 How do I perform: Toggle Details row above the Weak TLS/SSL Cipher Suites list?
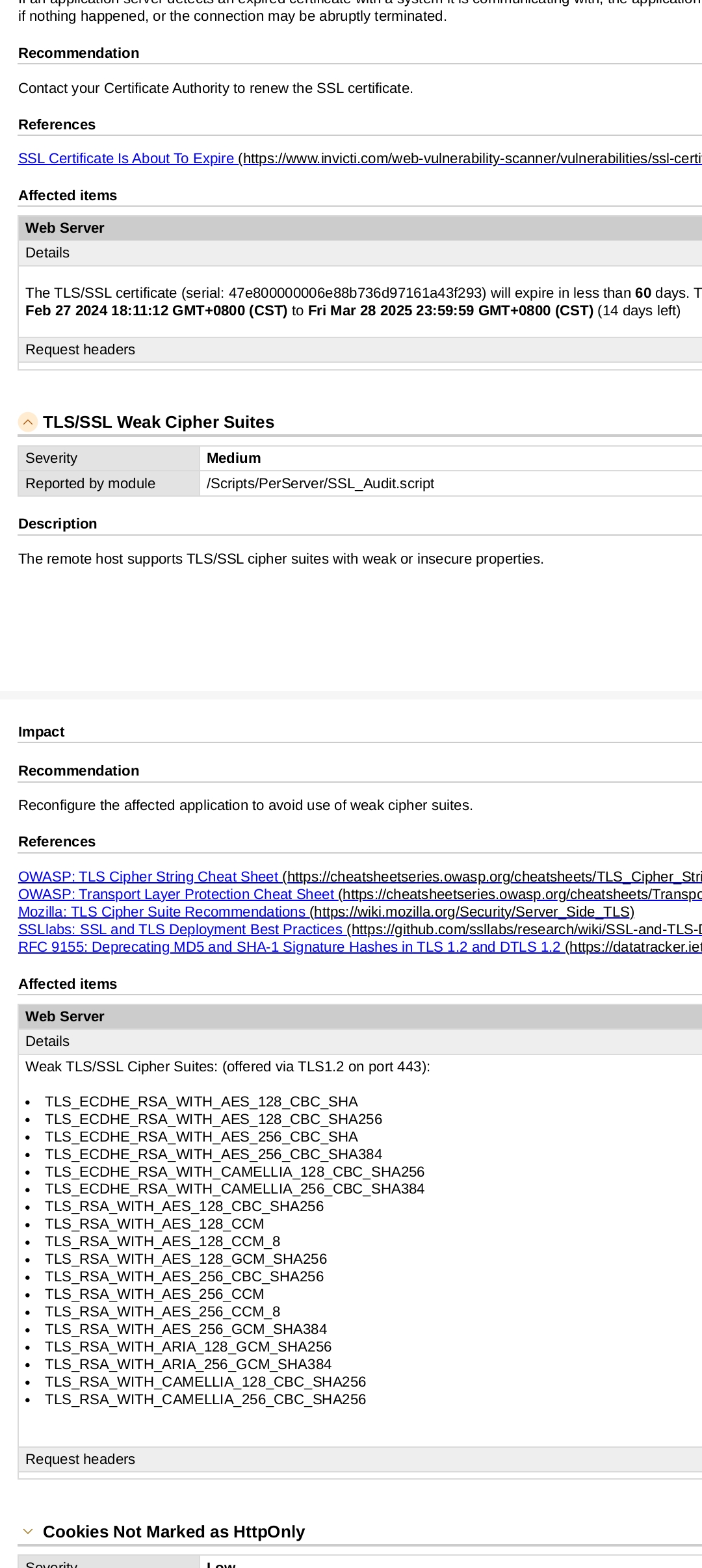[47, 1041]
